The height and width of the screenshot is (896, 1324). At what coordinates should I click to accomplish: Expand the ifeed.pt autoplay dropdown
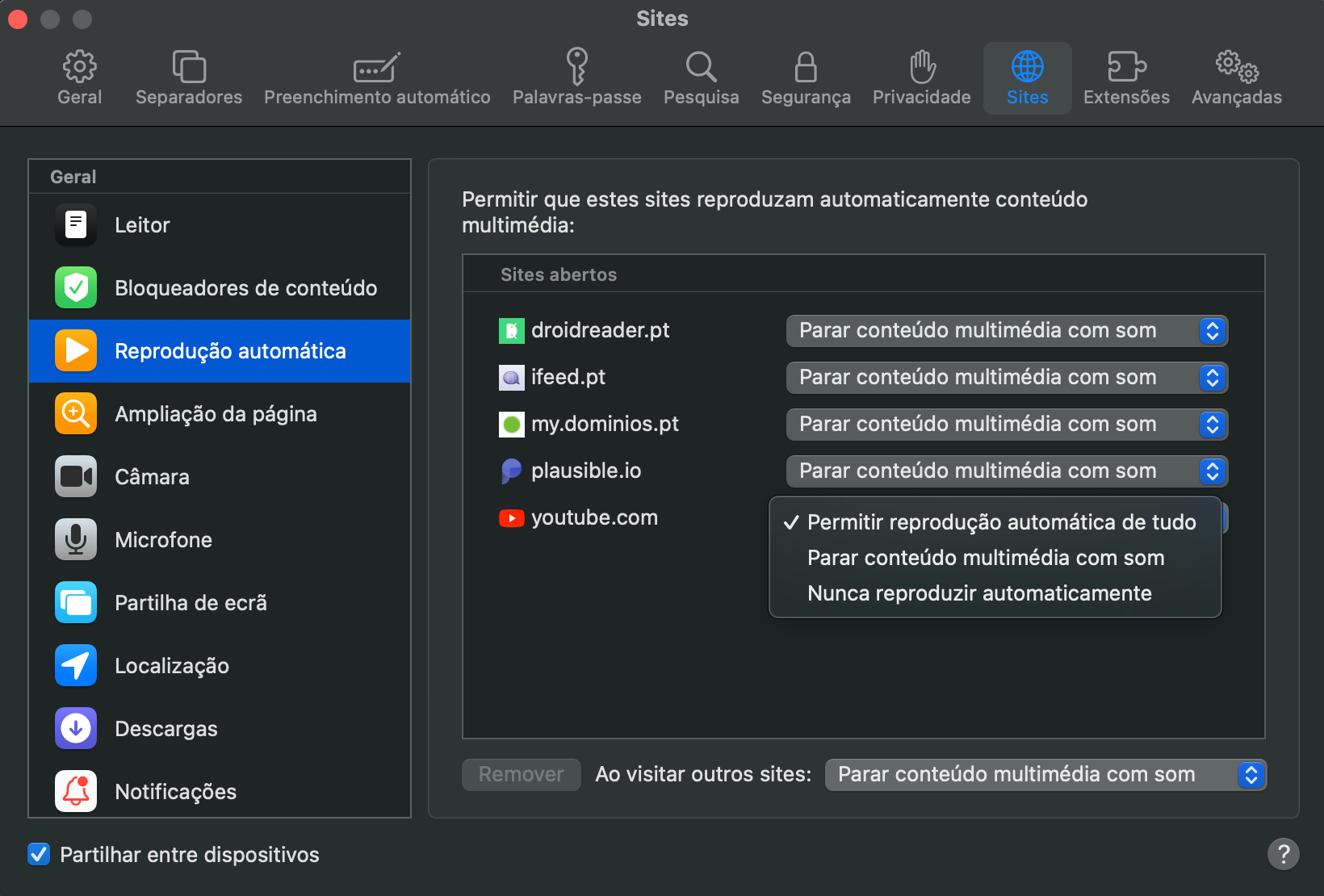point(1006,378)
